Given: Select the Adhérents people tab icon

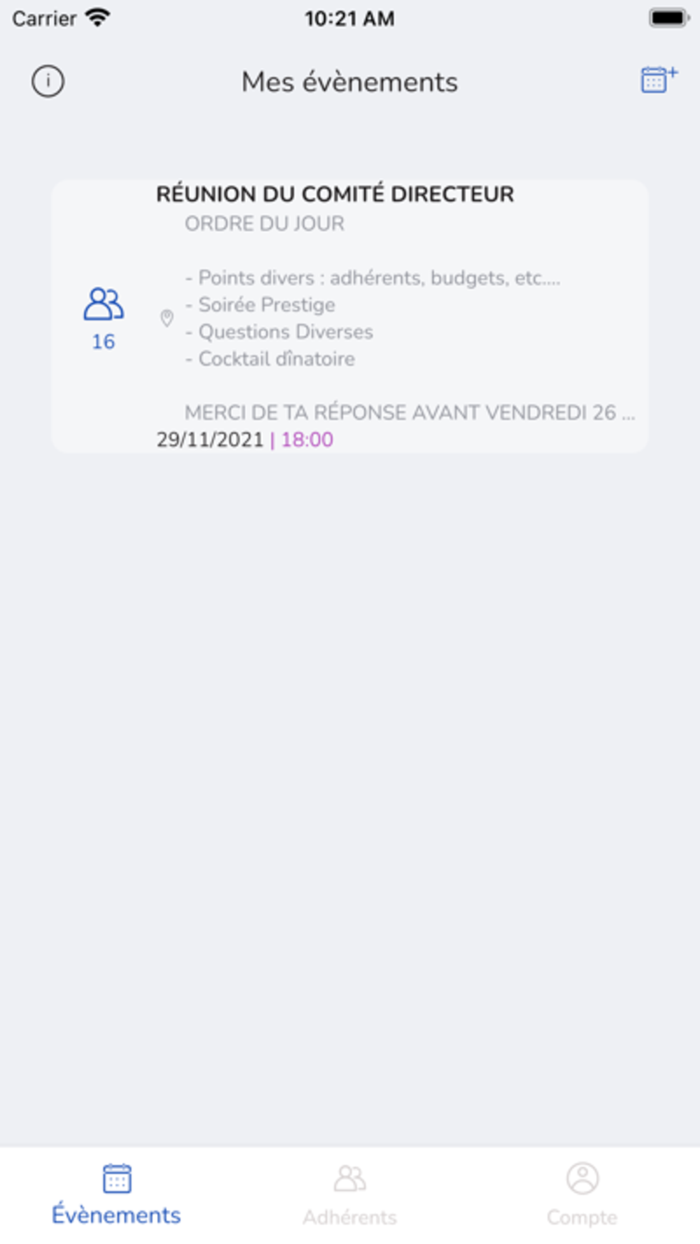Looking at the screenshot, I should (x=350, y=1179).
